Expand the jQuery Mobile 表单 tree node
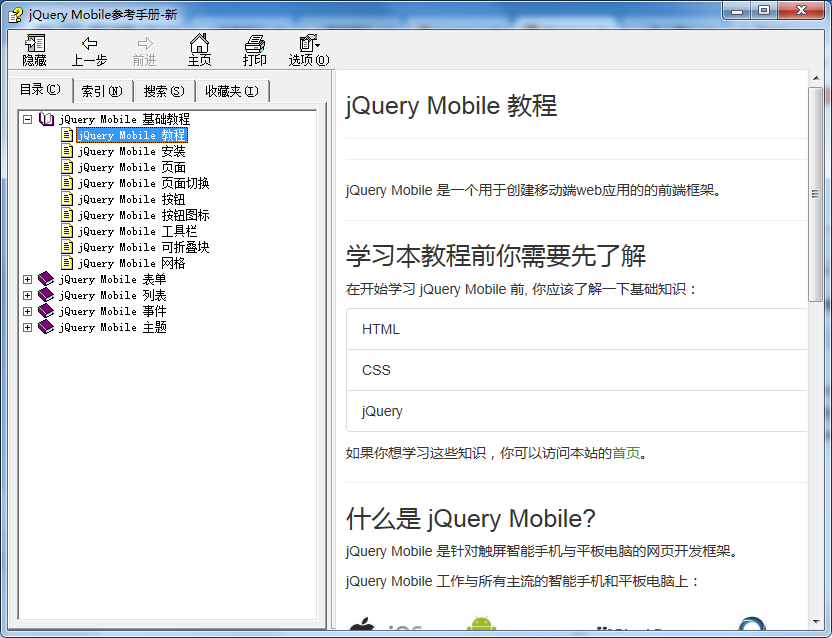832x638 pixels. point(27,279)
